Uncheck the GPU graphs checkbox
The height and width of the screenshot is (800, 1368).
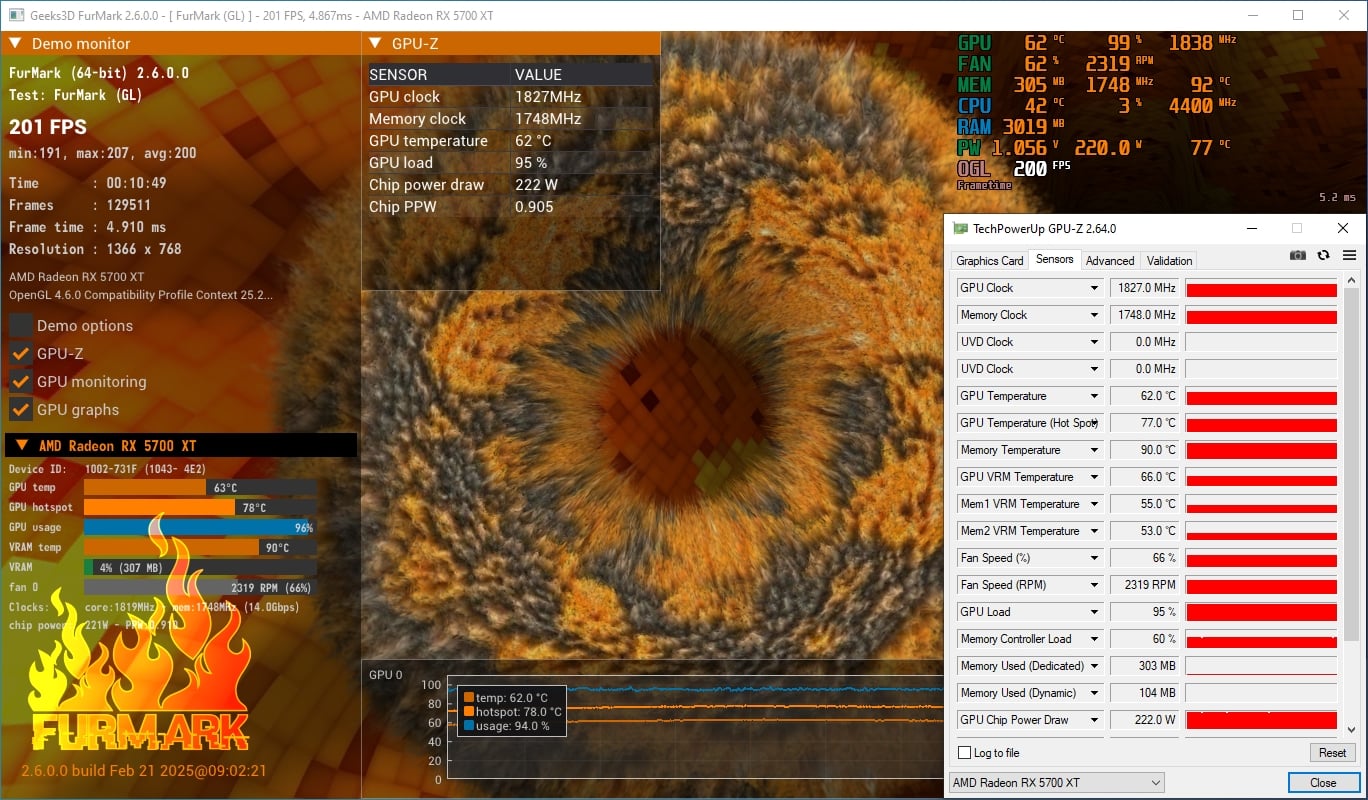coord(20,409)
